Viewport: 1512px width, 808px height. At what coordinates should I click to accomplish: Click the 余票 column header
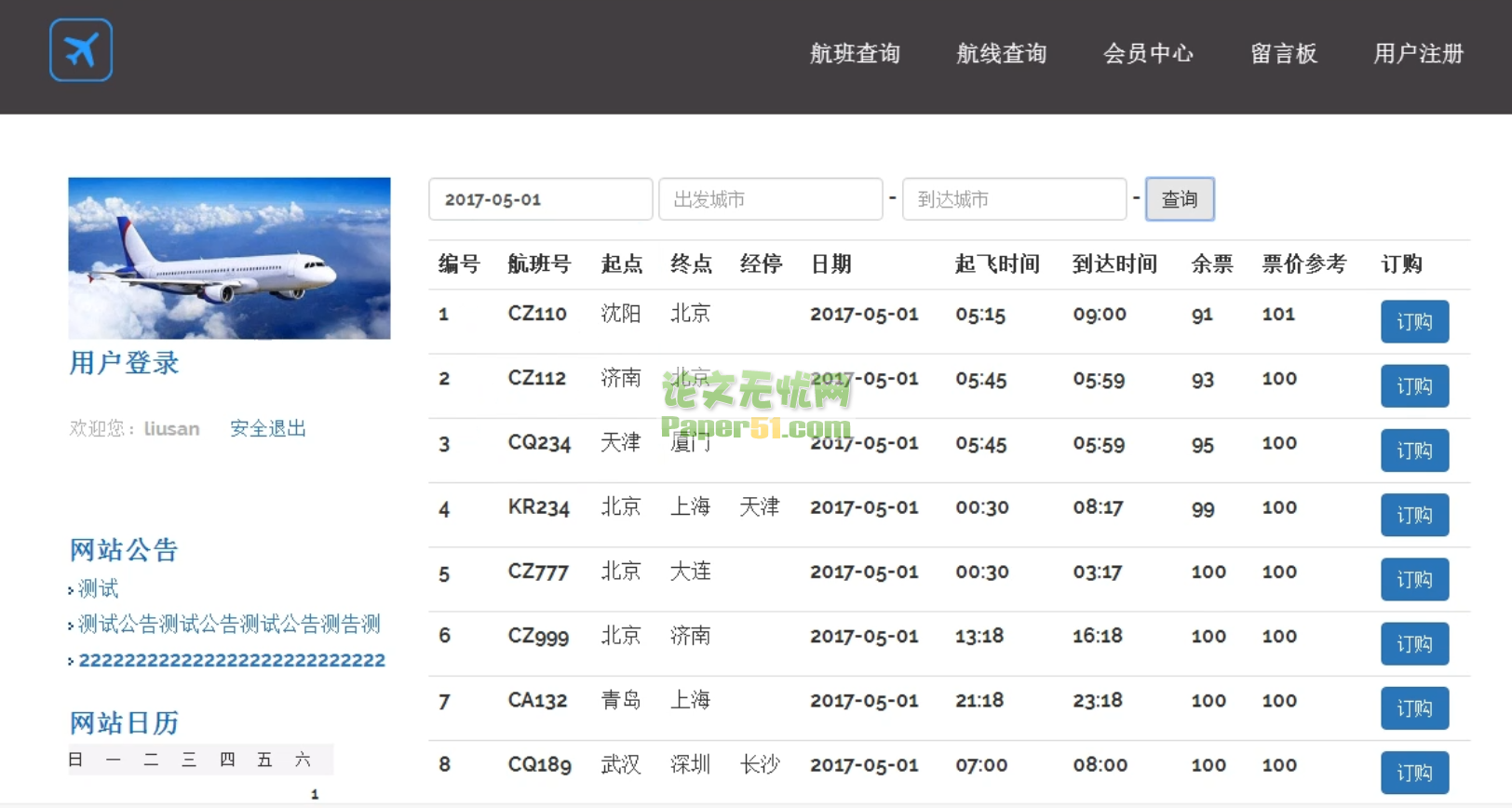click(x=1212, y=264)
